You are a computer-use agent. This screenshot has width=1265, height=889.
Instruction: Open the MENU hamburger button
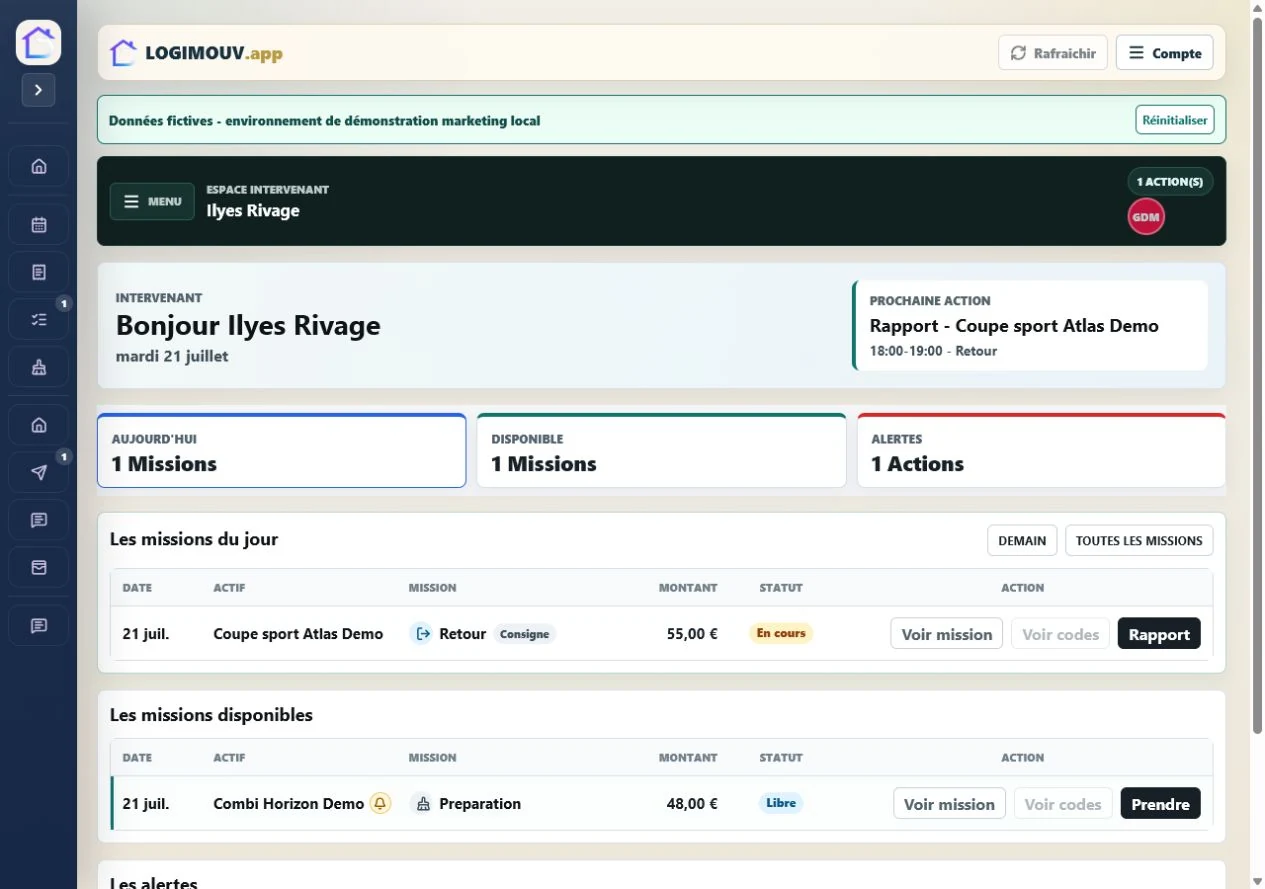[152, 201]
